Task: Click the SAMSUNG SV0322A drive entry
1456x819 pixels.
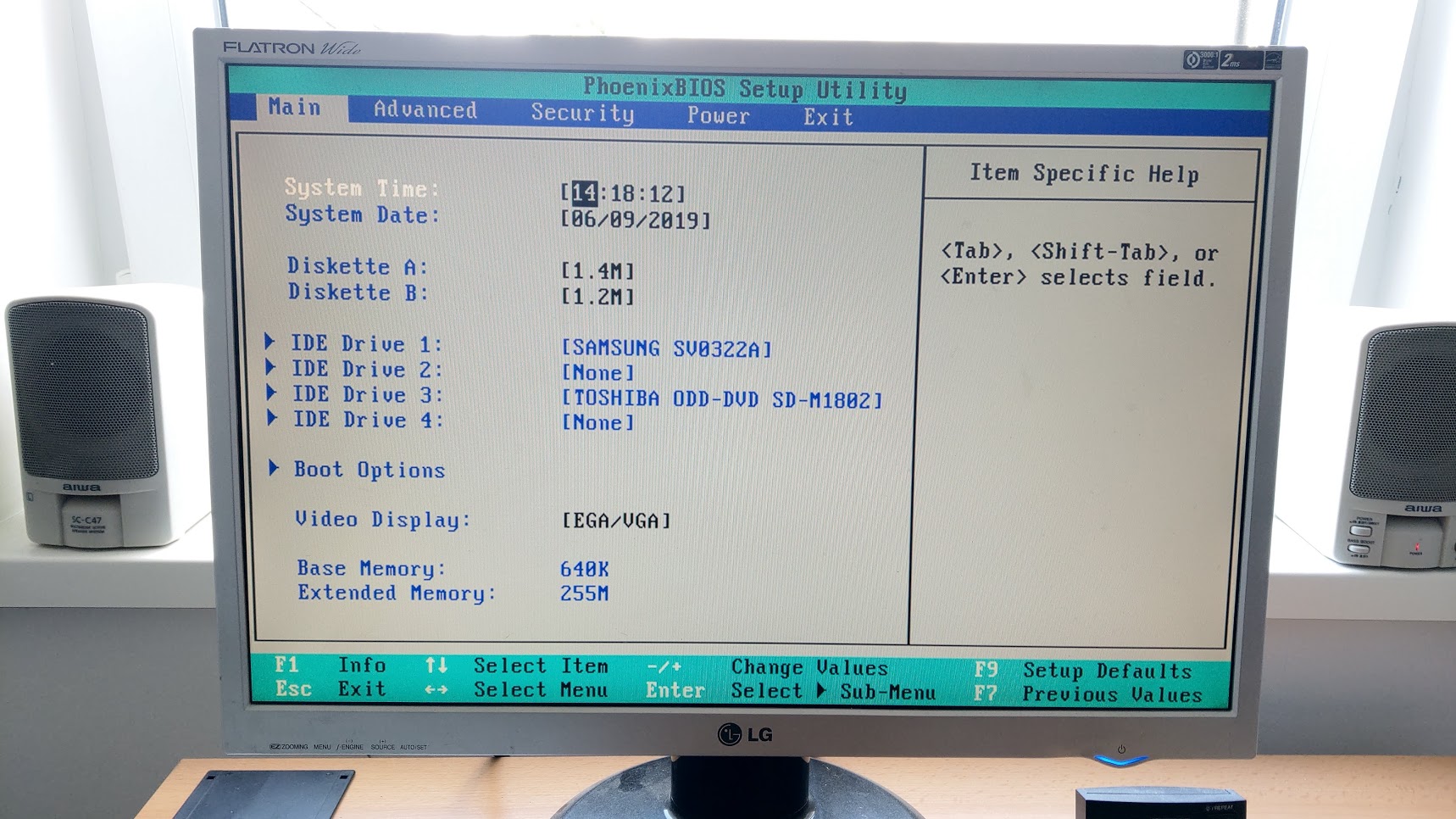Action: click(667, 348)
